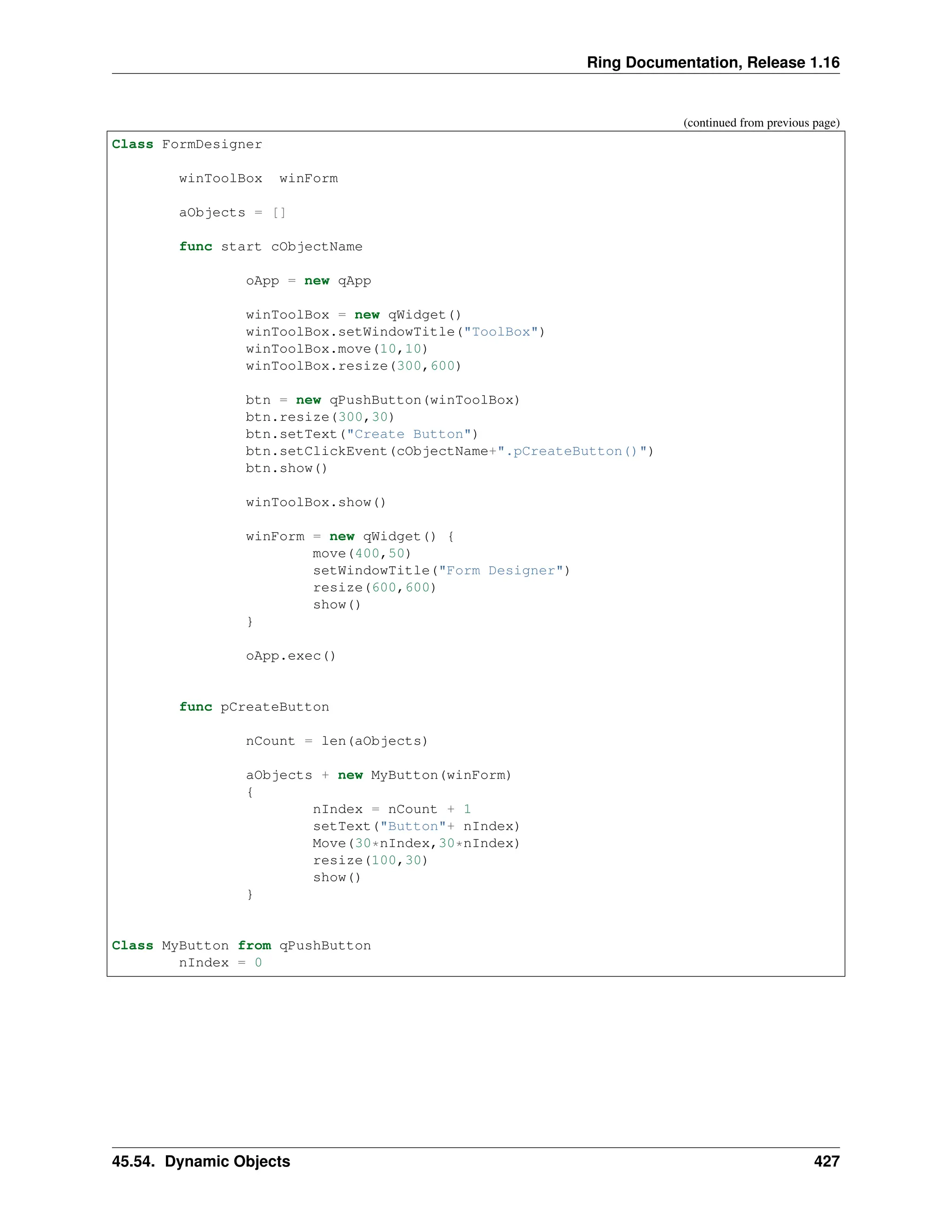Click the '45.54. Dynamic Objects' footer
This screenshot has height=1232, width=952.
(x=201, y=1161)
